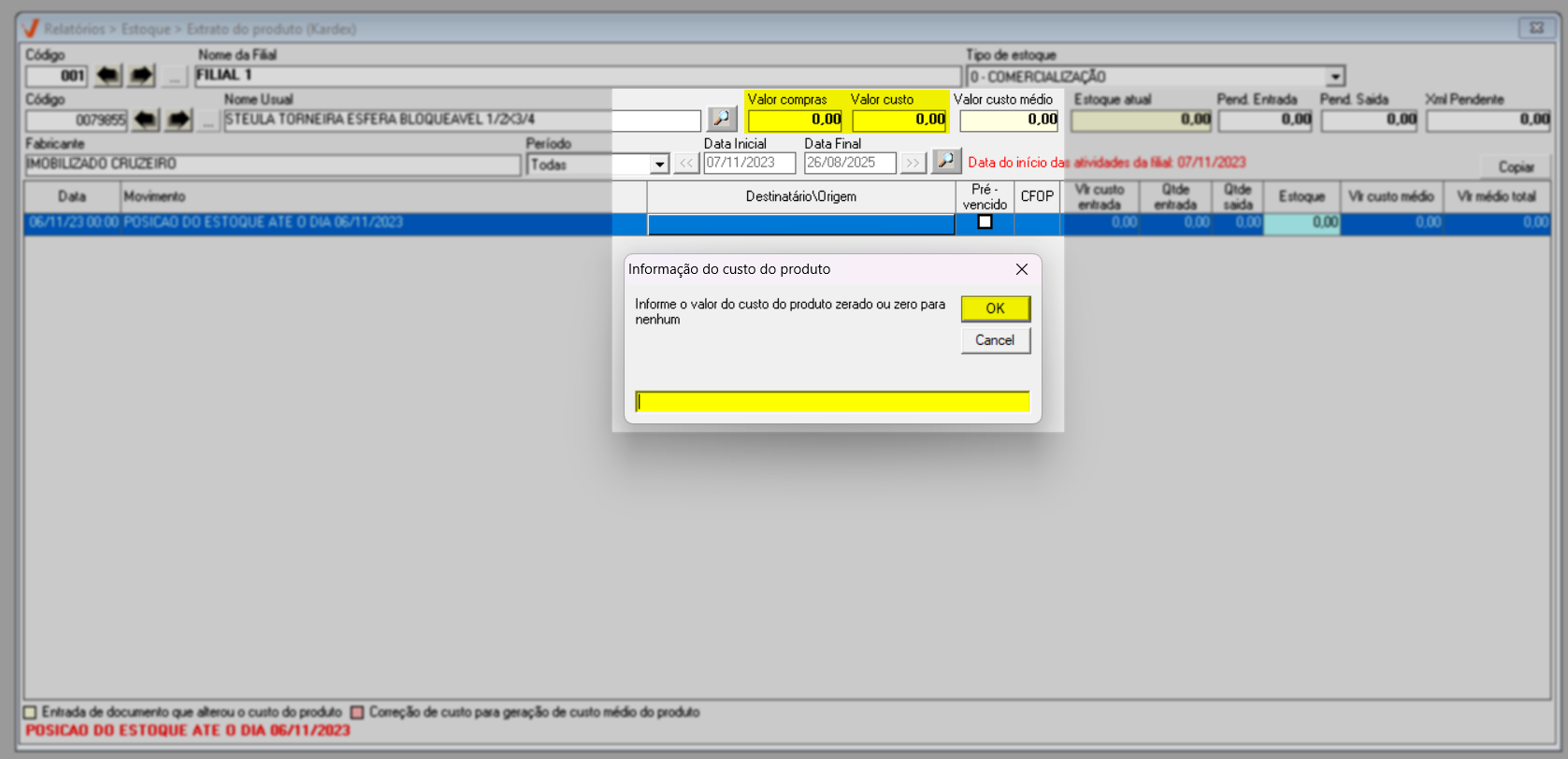Click the red cost-correction legend swatch
Screen dimensions: 1568x759
point(356,712)
